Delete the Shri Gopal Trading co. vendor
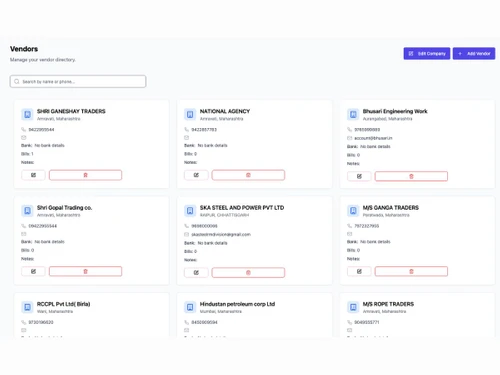The image size is (500, 375). [85, 271]
